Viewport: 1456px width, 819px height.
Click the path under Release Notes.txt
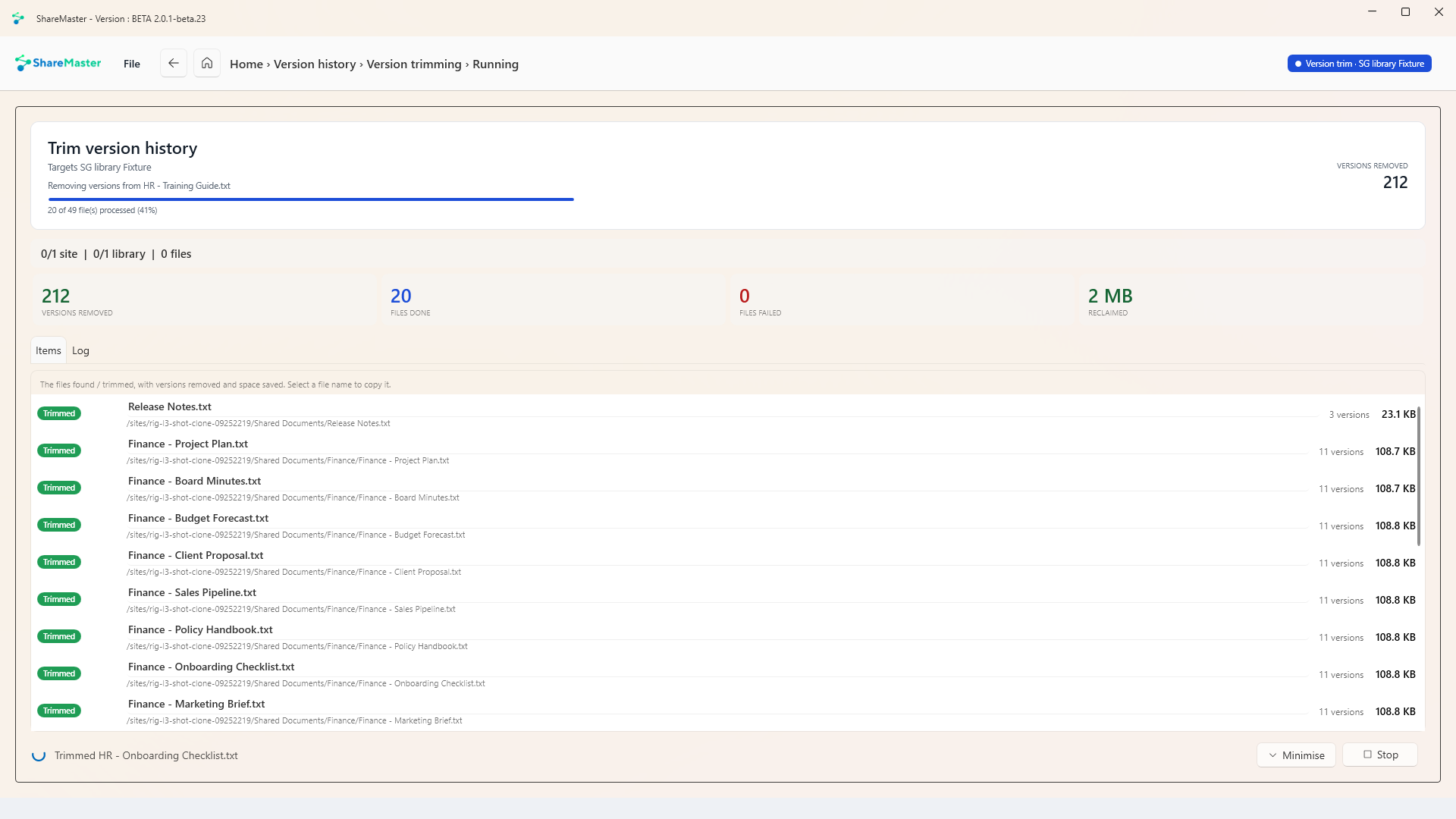[x=258, y=423]
